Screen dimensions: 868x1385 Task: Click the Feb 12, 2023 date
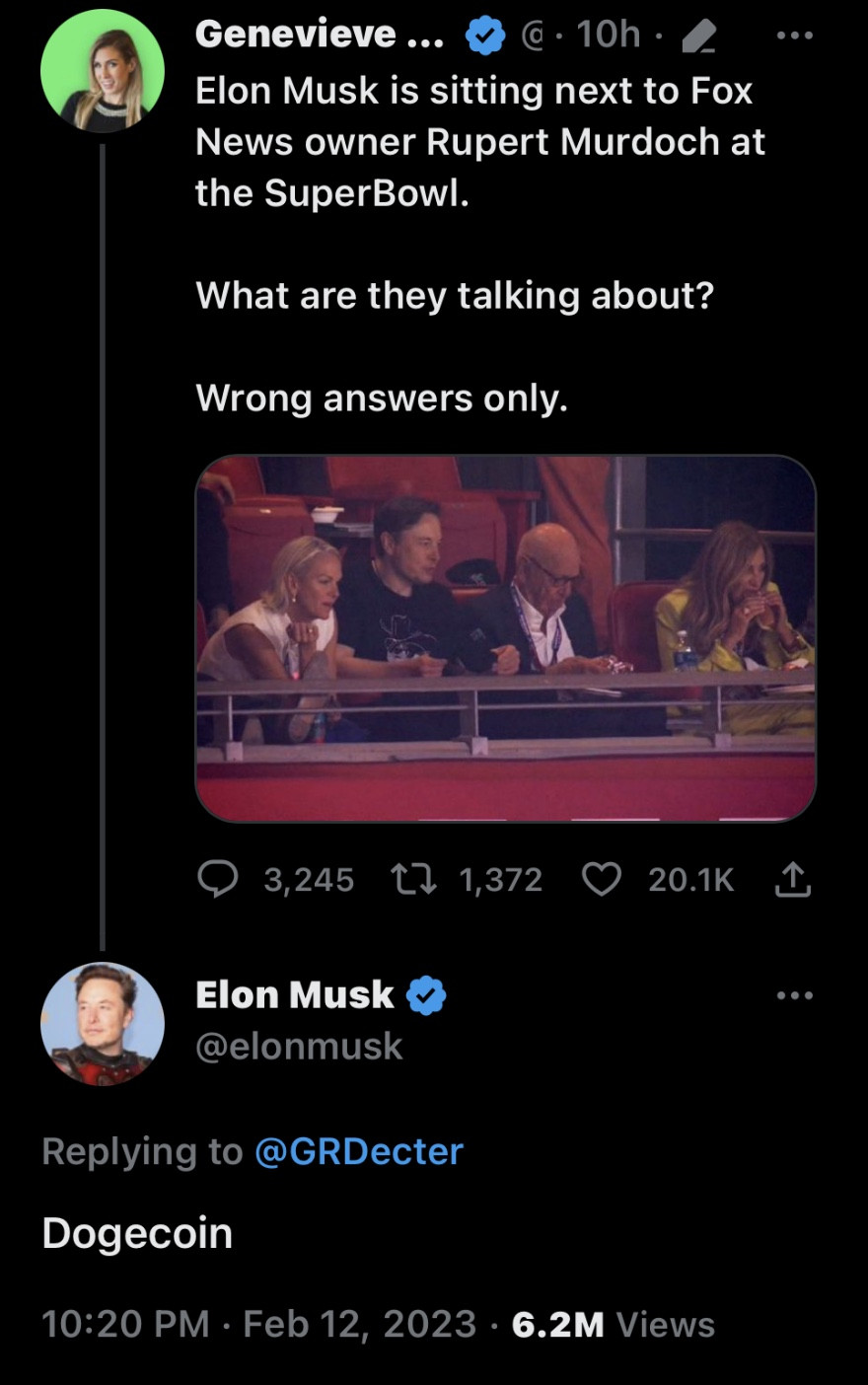coord(359,1324)
